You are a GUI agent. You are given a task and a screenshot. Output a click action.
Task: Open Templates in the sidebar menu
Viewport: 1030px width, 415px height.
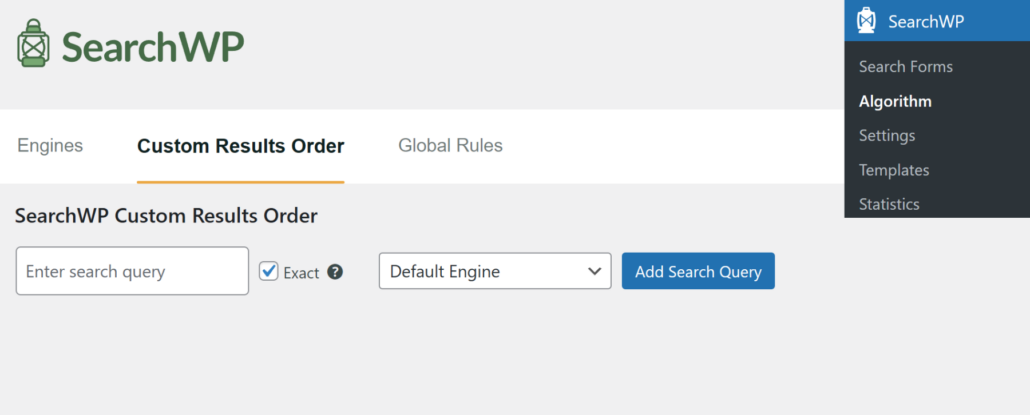[894, 170]
